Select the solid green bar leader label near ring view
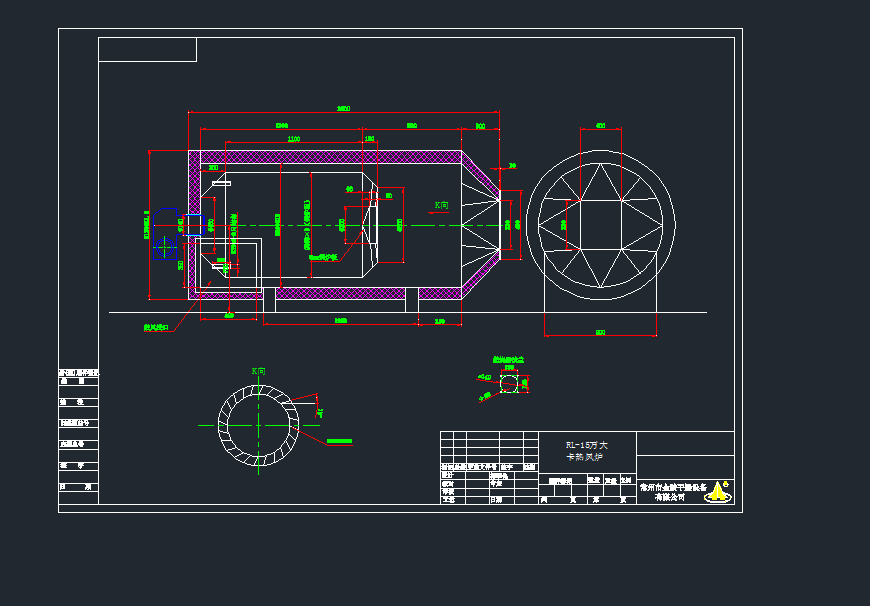Screen dimensions: 870x606 (x=340, y=440)
